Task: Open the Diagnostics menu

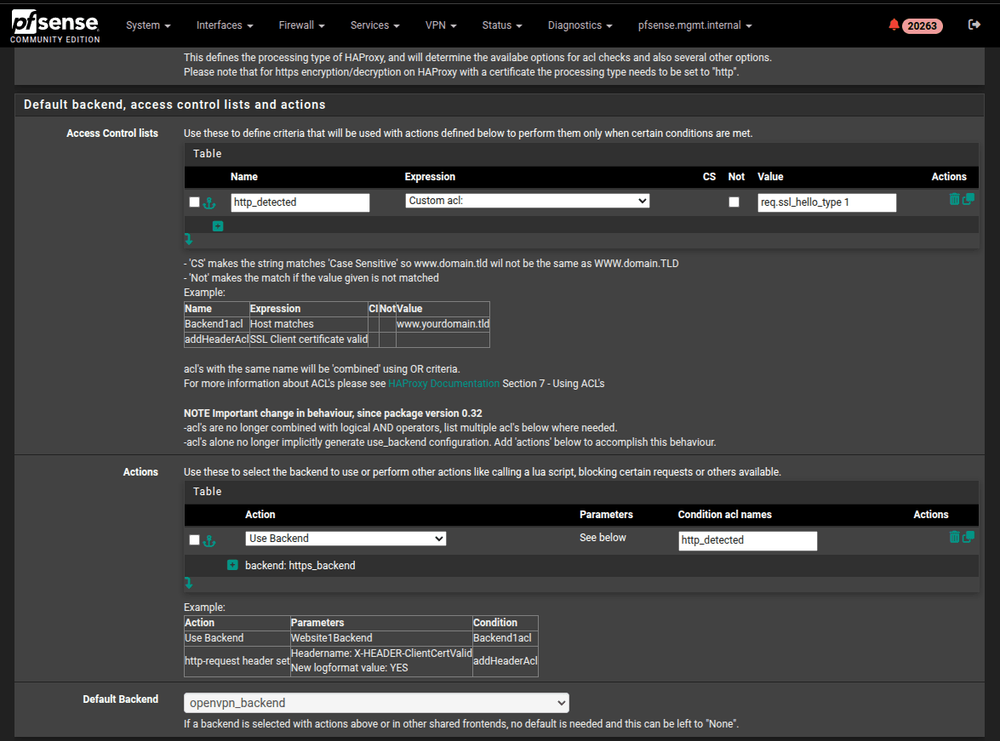Action: [x=580, y=26]
